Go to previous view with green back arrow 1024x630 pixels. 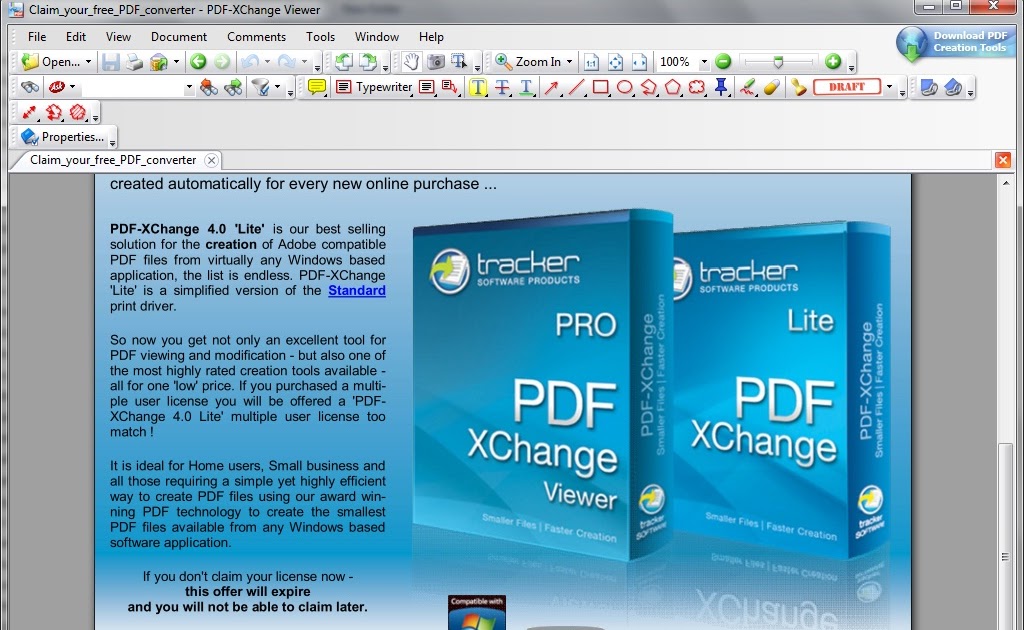(x=198, y=61)
